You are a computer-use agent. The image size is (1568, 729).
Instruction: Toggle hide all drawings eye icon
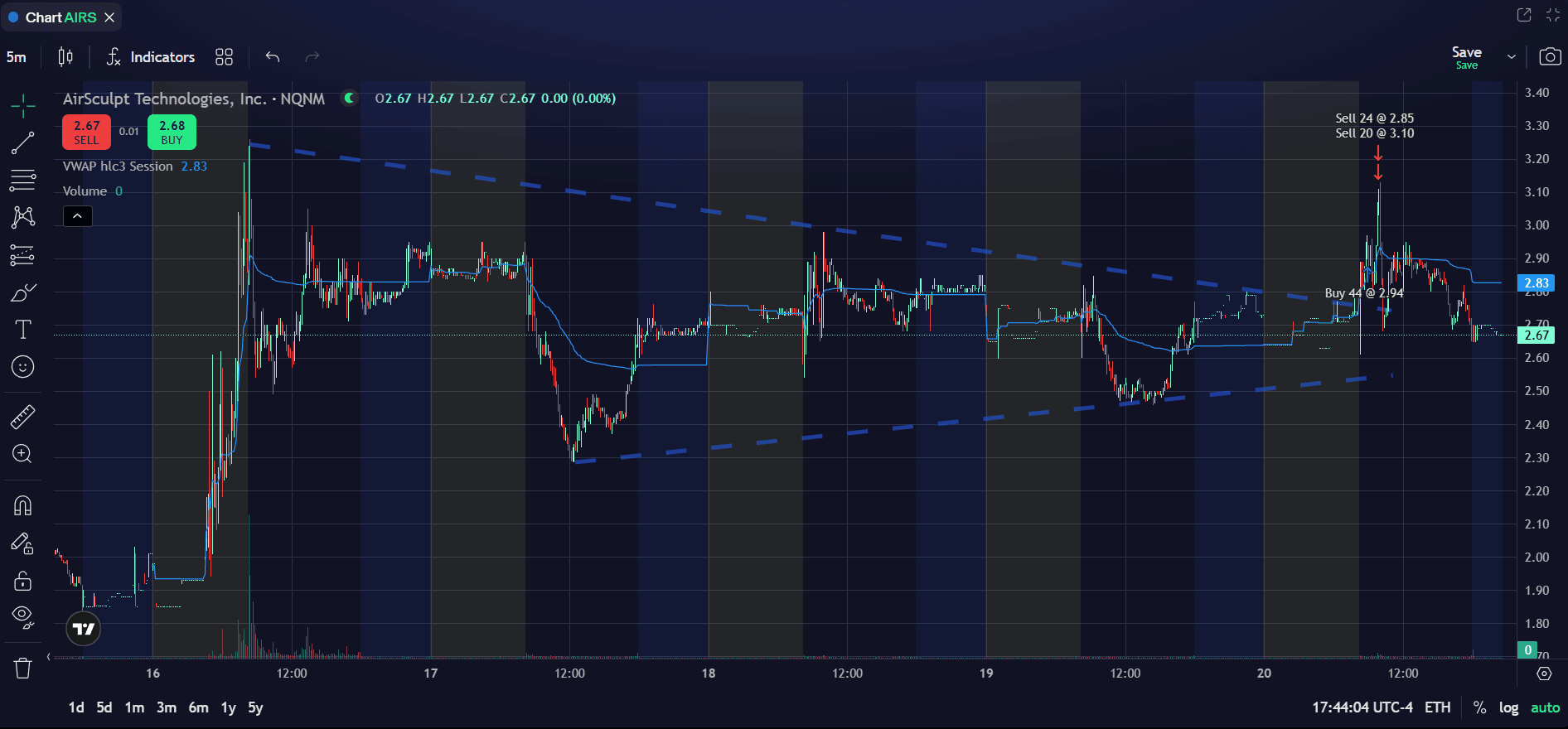22,616
